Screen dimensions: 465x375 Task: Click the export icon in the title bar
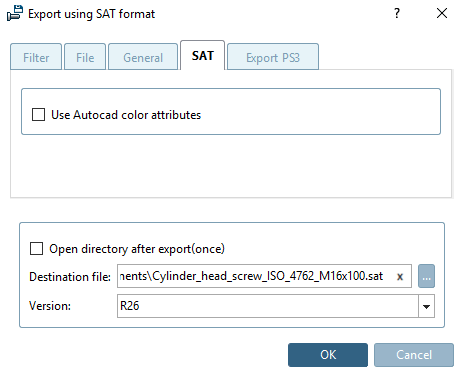(15, 14)
